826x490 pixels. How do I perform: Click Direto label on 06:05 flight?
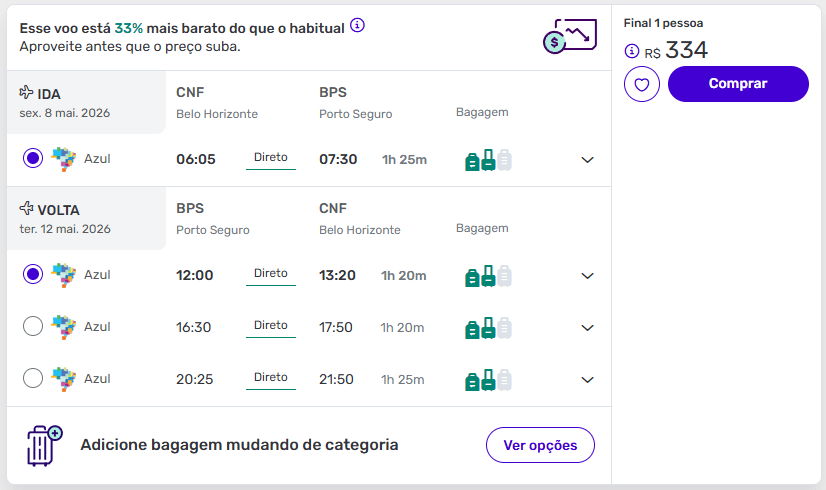271,158
